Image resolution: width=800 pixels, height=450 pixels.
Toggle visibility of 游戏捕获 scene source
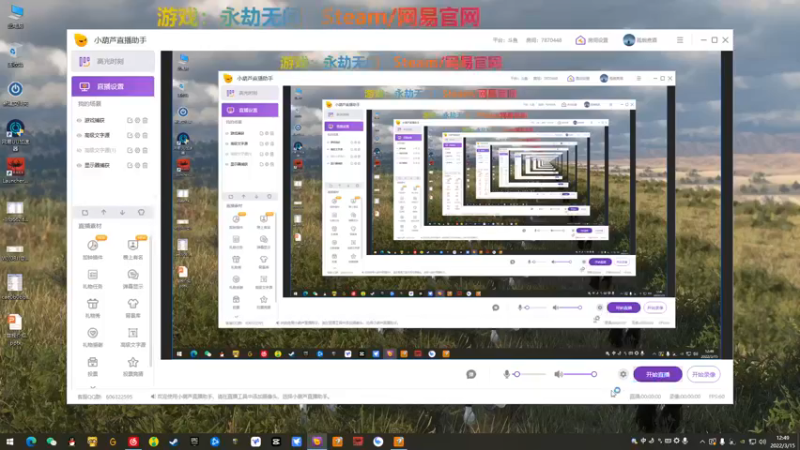pos(79,120)
